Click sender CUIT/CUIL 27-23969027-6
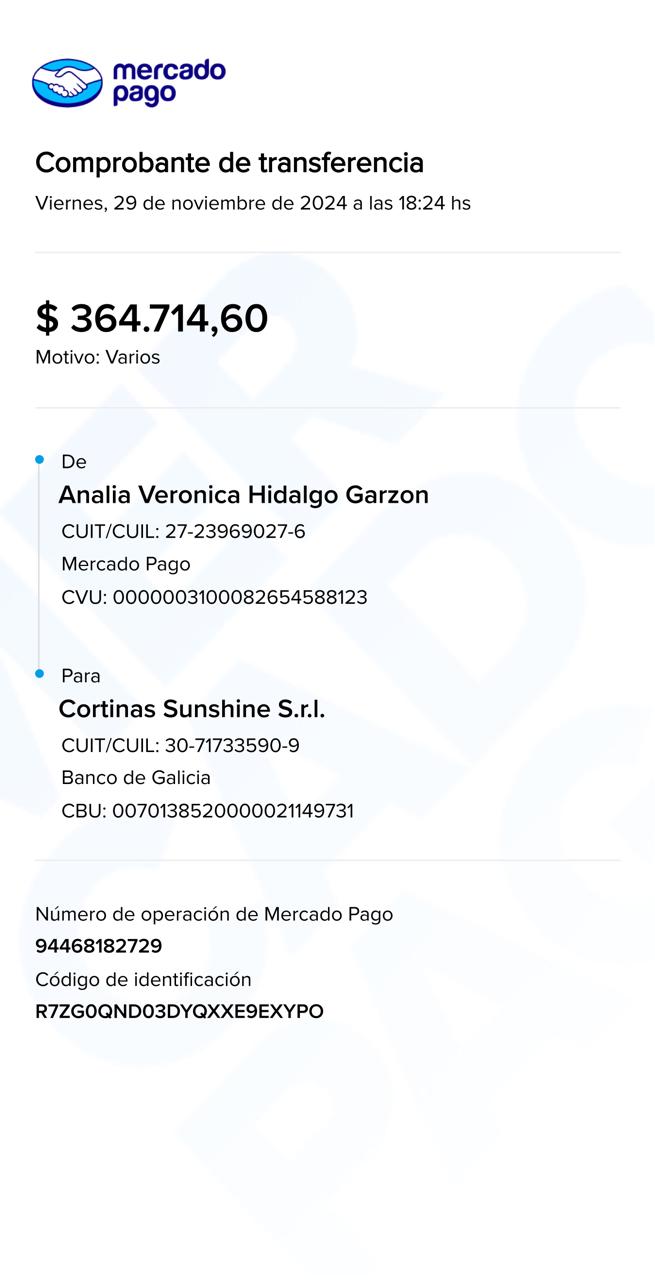This screenshot has width=655, height=1280. (x=183, y=531)
